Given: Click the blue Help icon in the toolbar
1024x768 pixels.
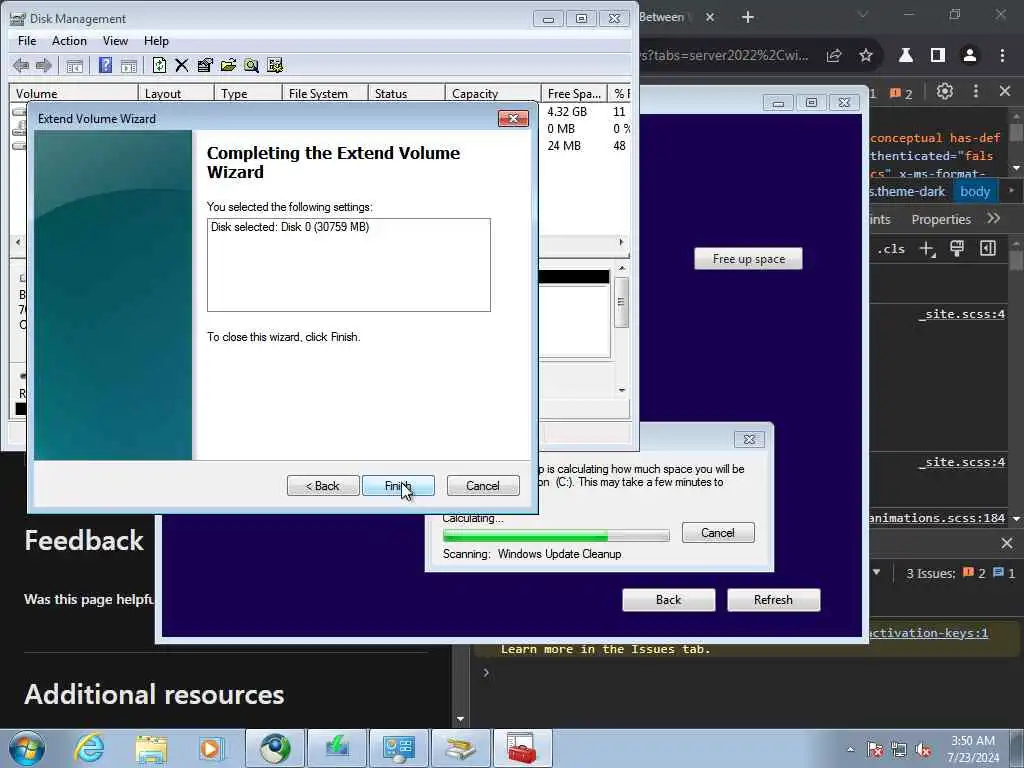Looking at the screenshot, I should [x=104, y=65].
